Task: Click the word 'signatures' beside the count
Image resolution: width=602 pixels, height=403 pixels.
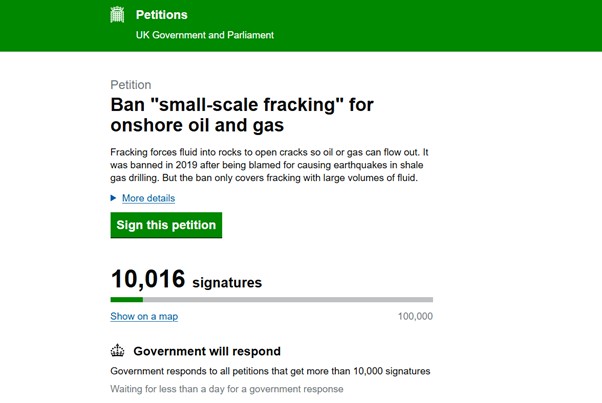Action: pos(226,283)
